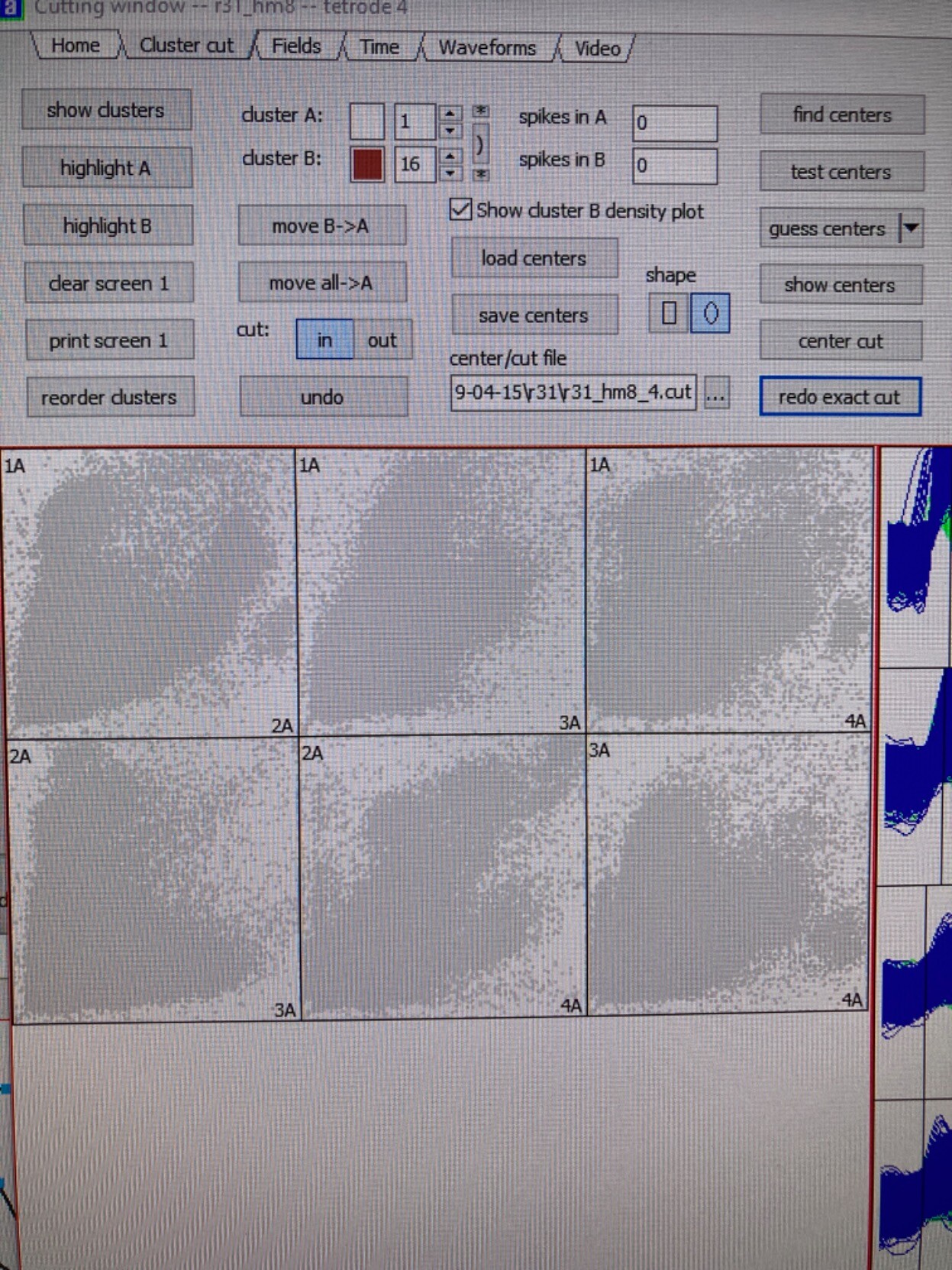
Task: Click print screen 1 button
Action: coord(109,341)
